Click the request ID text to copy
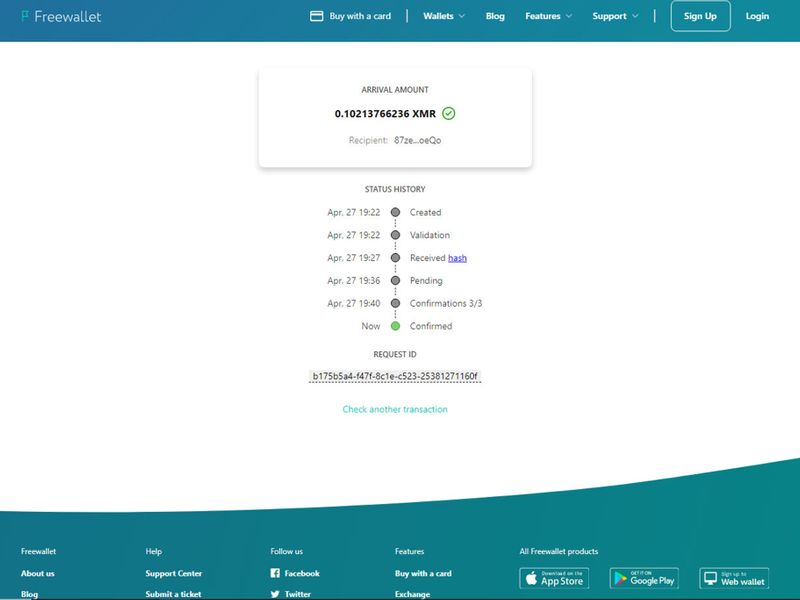The image size is (800, 600). pyautogui.click(x=395, y=376)
